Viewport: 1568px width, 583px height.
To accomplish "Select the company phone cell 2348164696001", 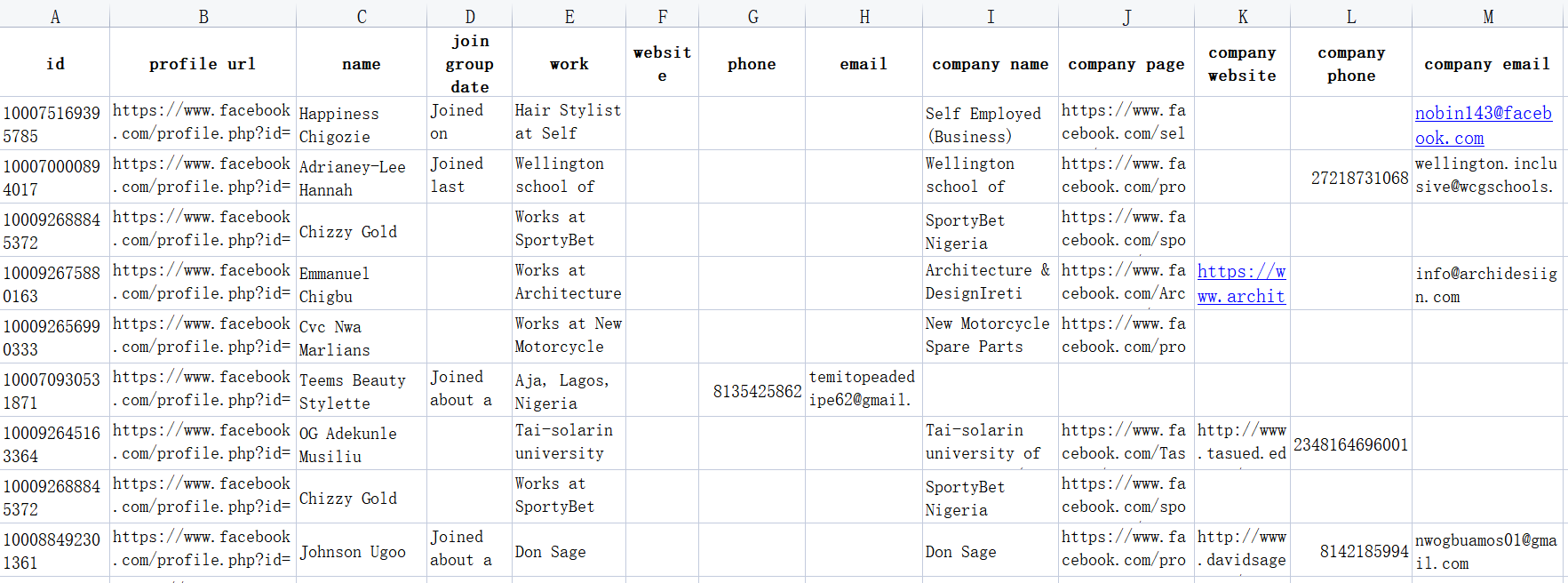I will tap(1351, 443).
